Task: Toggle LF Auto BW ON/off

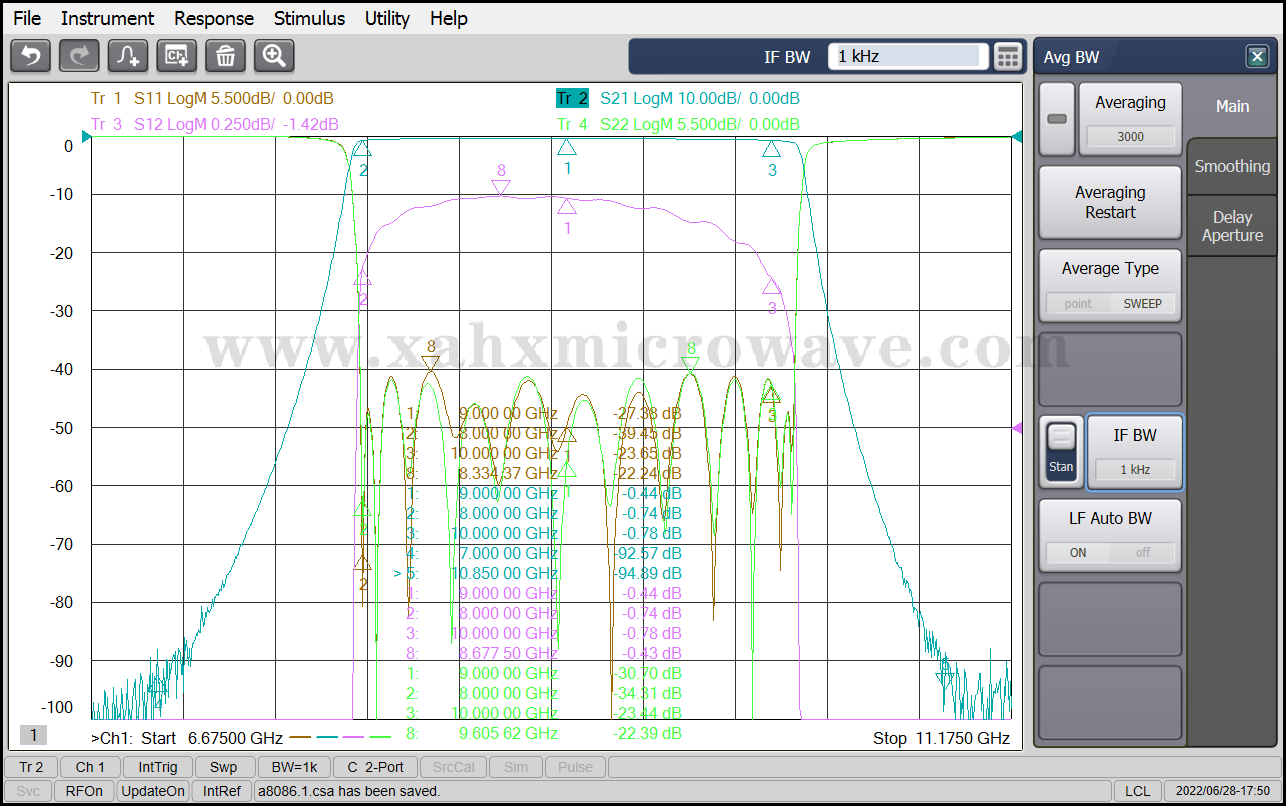Action: tap(1110, 535)
